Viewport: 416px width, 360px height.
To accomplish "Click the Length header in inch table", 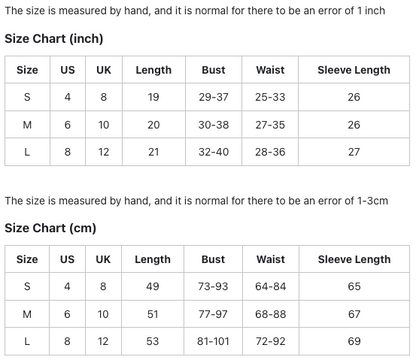I will pos(154,70).
